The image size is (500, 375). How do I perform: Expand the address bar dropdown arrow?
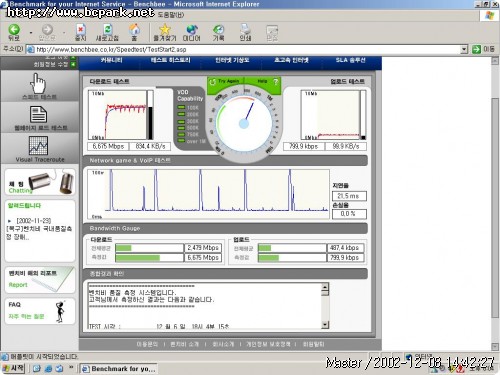pos(464,50)
